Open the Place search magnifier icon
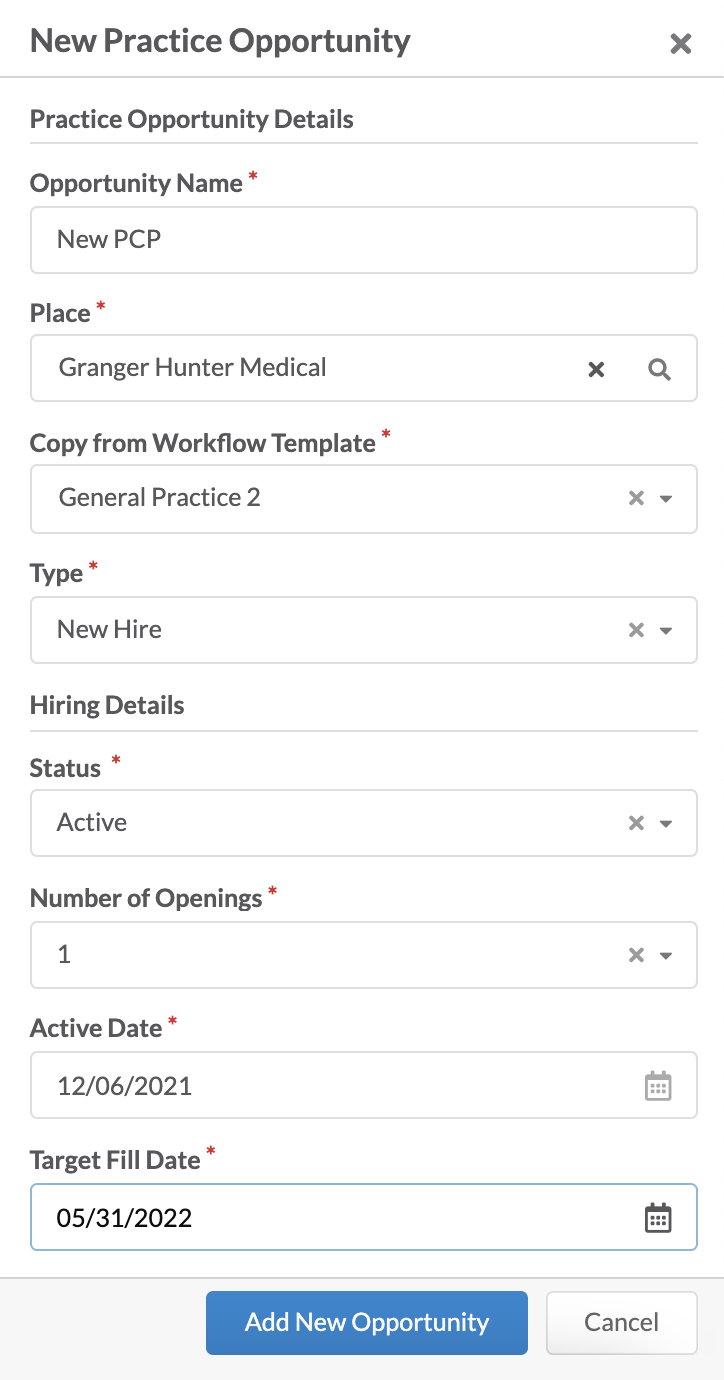 [659, 369]
